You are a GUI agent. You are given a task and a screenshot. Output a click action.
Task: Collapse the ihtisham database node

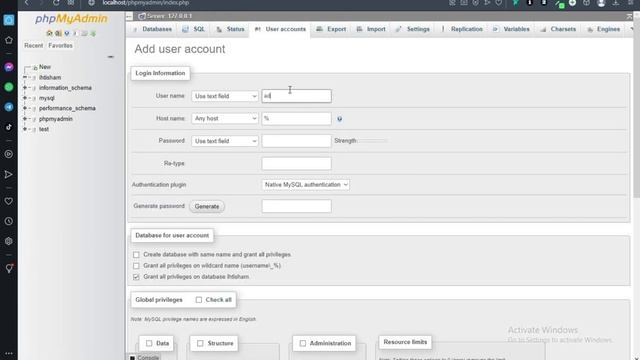click(x=25, y=77)
